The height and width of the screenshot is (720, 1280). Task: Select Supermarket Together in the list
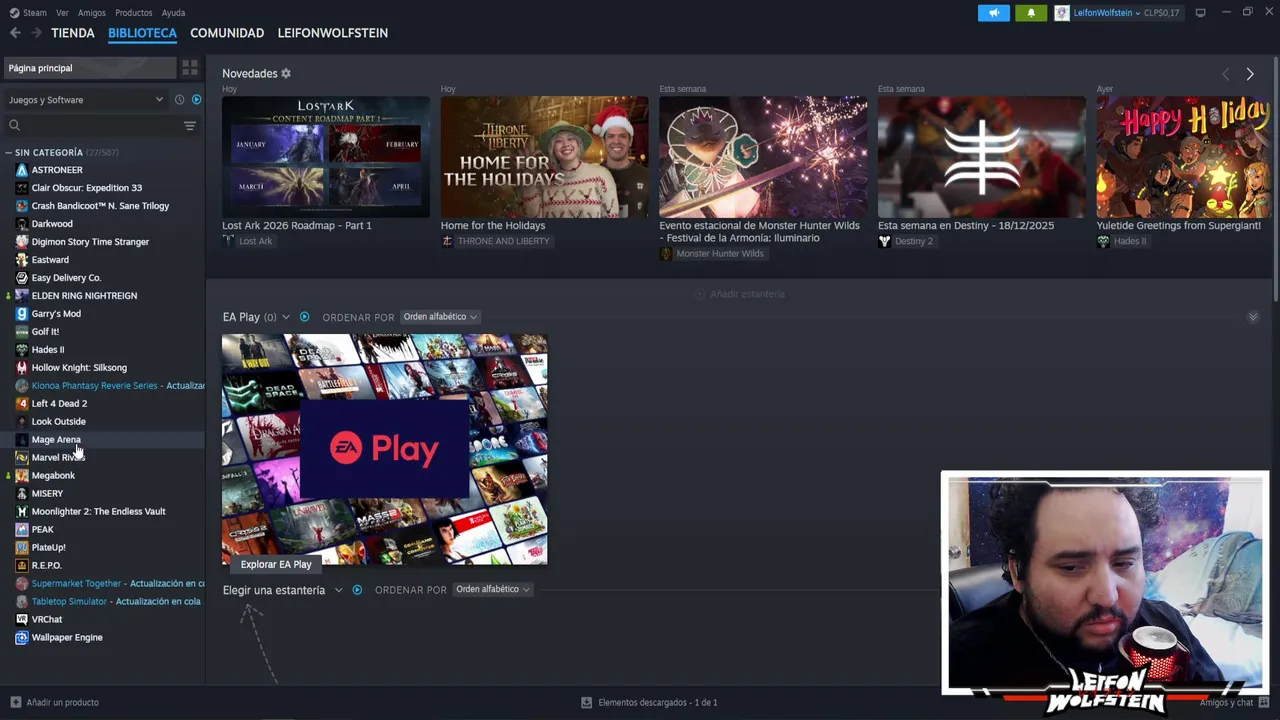pos(76,584)
